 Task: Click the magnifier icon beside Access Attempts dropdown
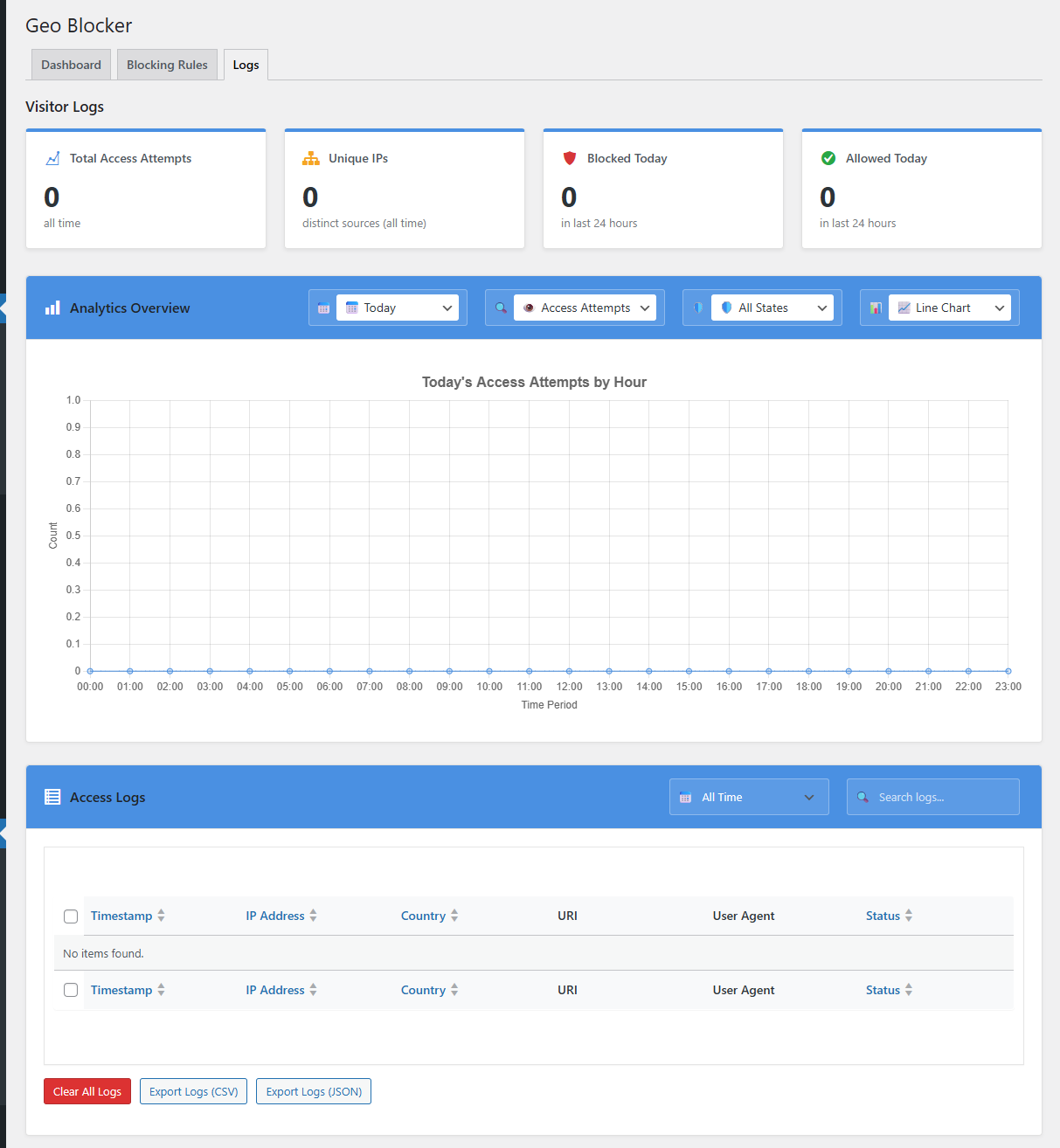[x=501, y=308]
